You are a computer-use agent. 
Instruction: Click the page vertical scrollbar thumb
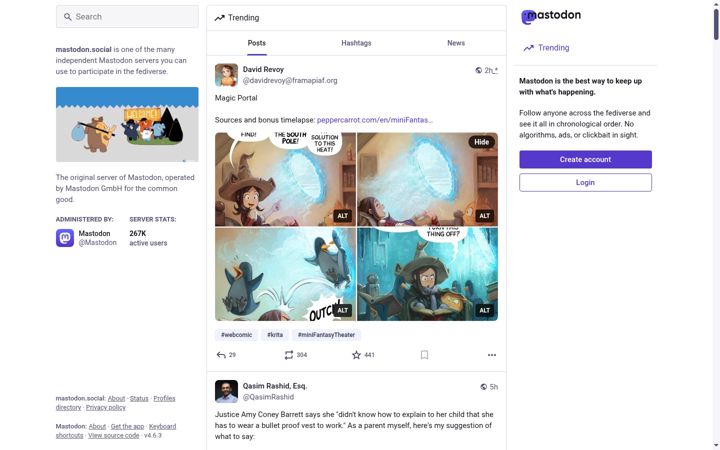click(x=716, y=24)
